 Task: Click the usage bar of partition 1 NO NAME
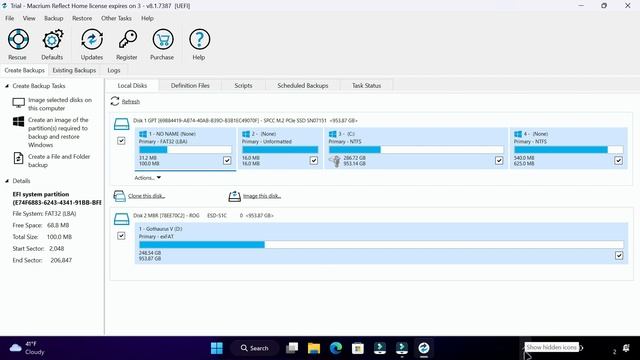[x=185, y=150]
